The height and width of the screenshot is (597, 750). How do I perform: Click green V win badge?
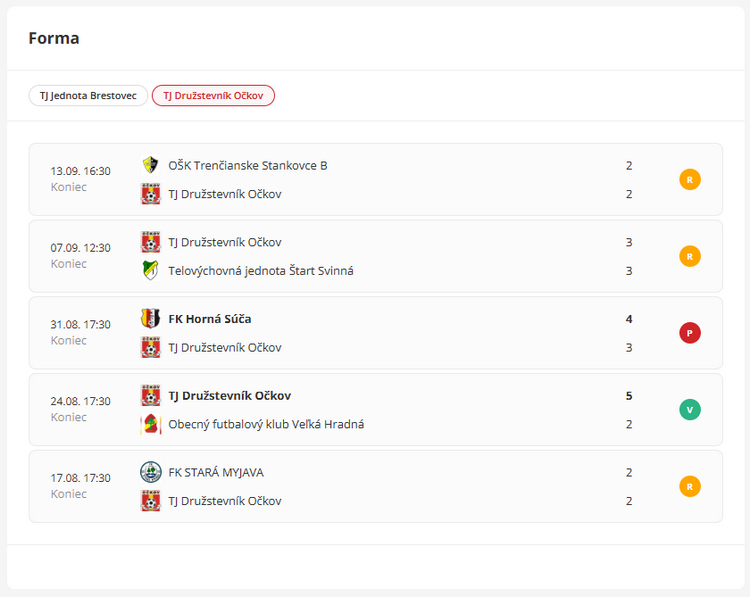pos(690,410)
